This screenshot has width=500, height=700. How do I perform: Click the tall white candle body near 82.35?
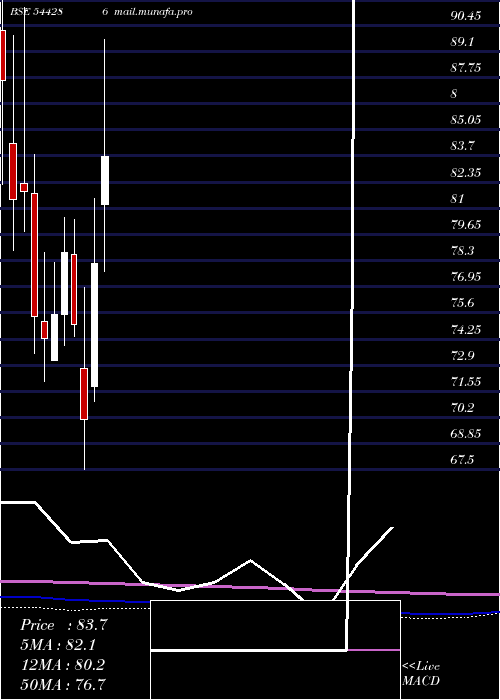pos(105,180)
